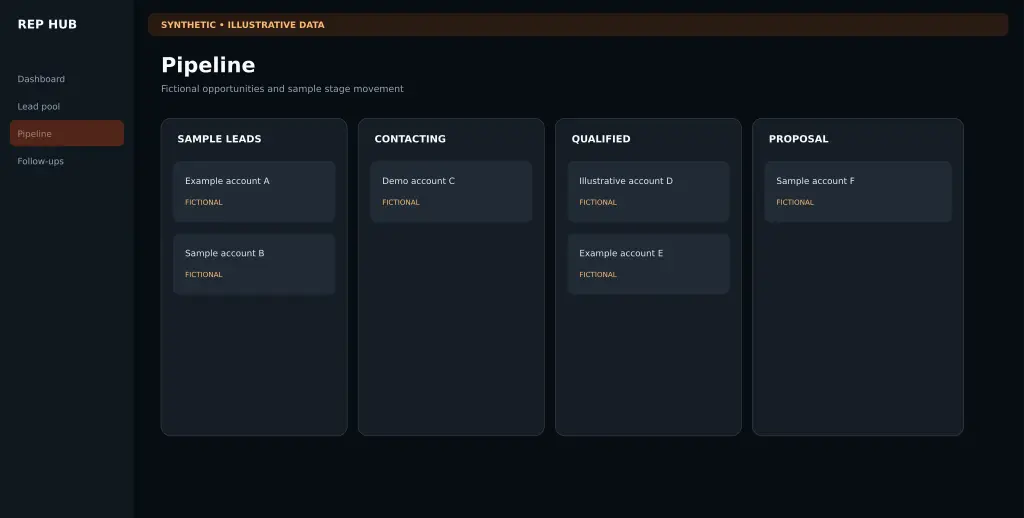The width and height of the screenshot is (1024, 518).
Task: Click the QUALIFIED column header
Action: pos(601,139)
